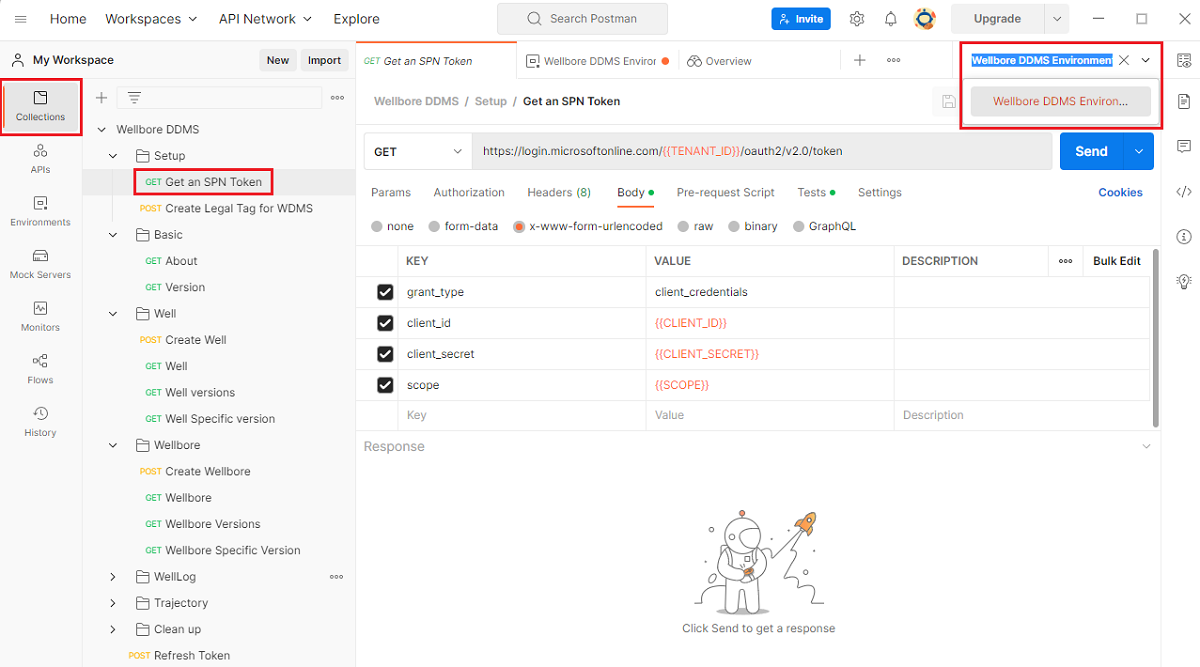The image size is (1200, 667).
Task: Open APIs in the sidebar
Action: coord(40,159)
